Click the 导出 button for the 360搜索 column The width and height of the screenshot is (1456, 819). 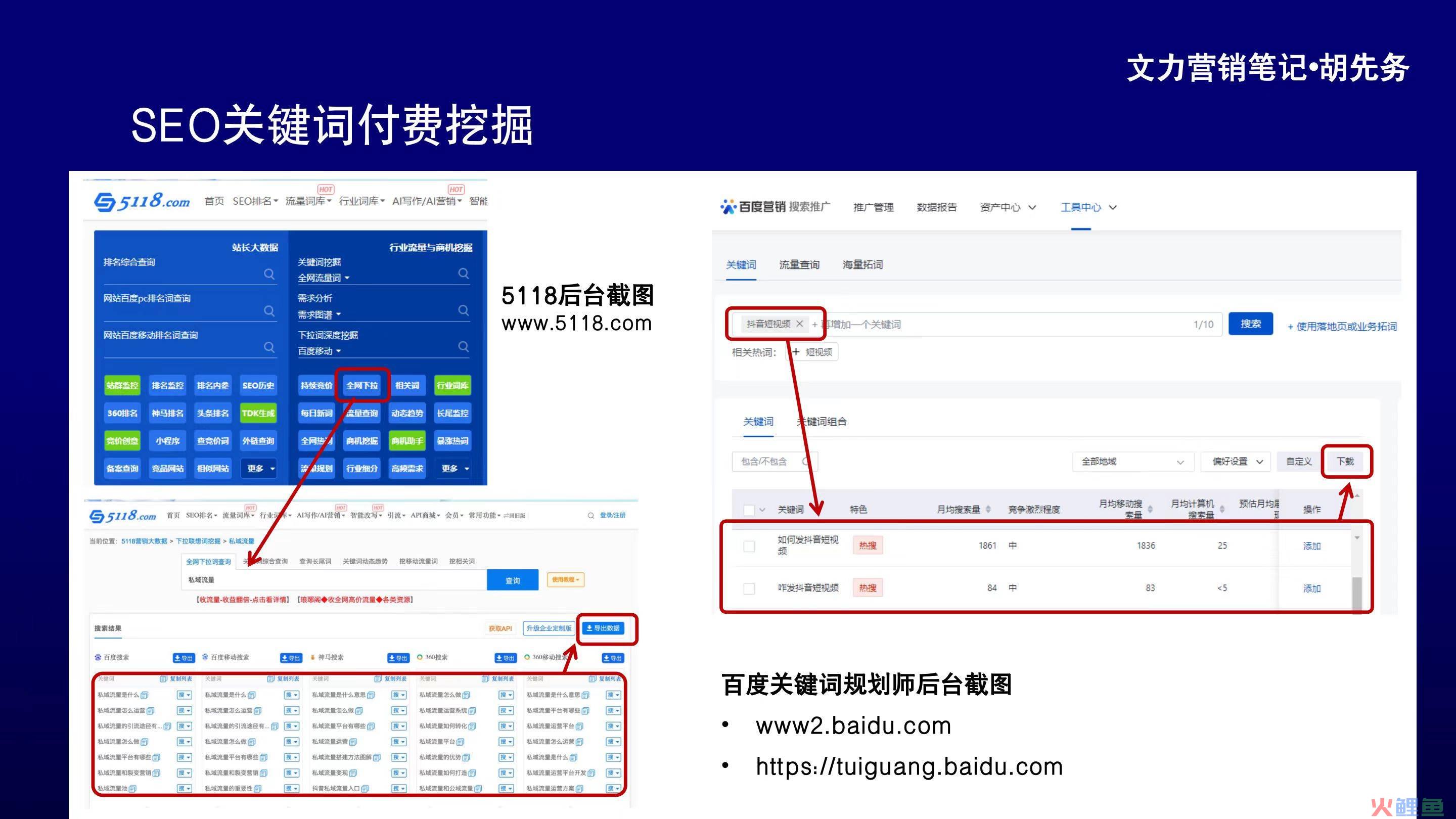(506, 658)
